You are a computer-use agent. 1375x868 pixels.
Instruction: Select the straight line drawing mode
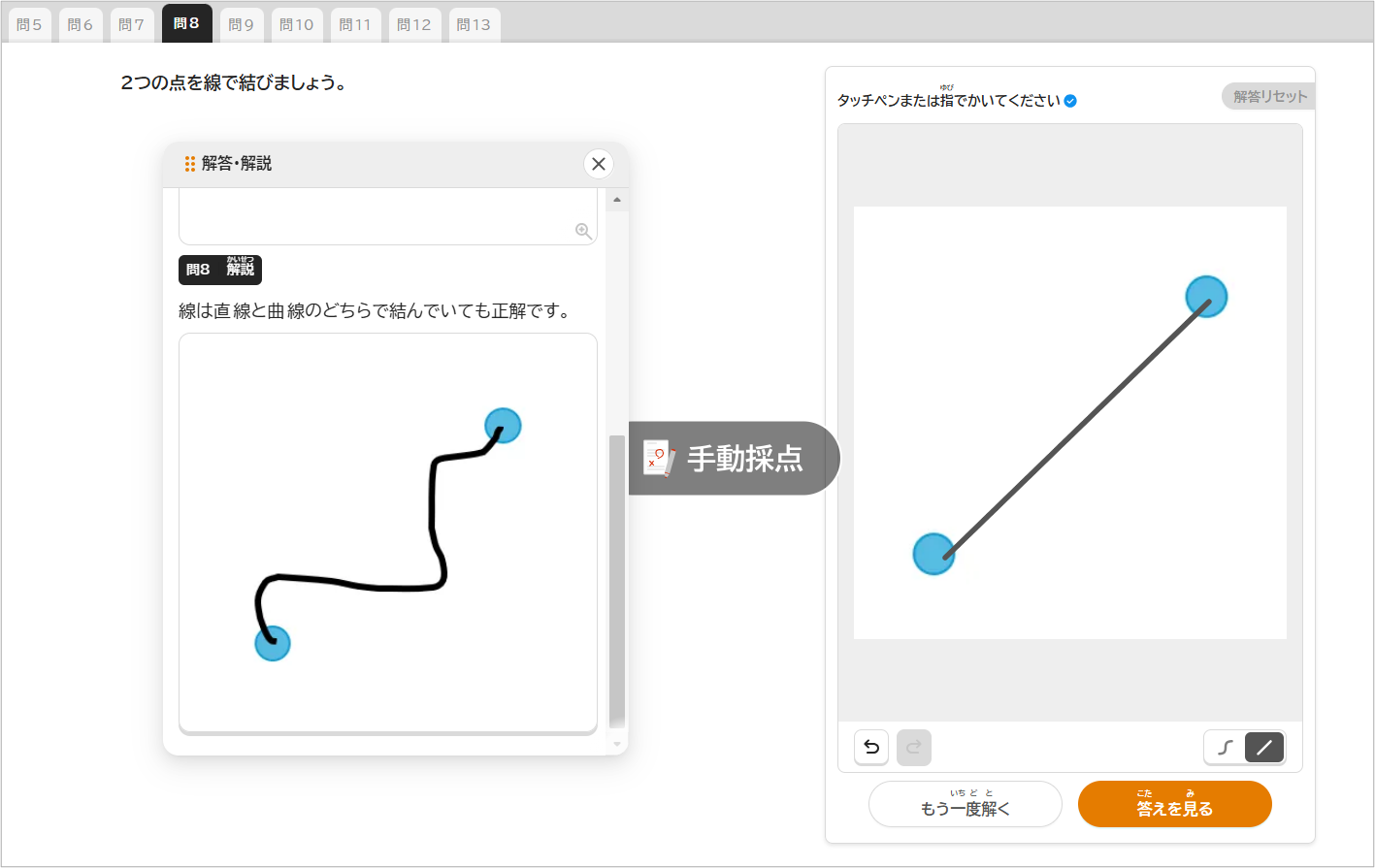click(x=1263, y=748)
